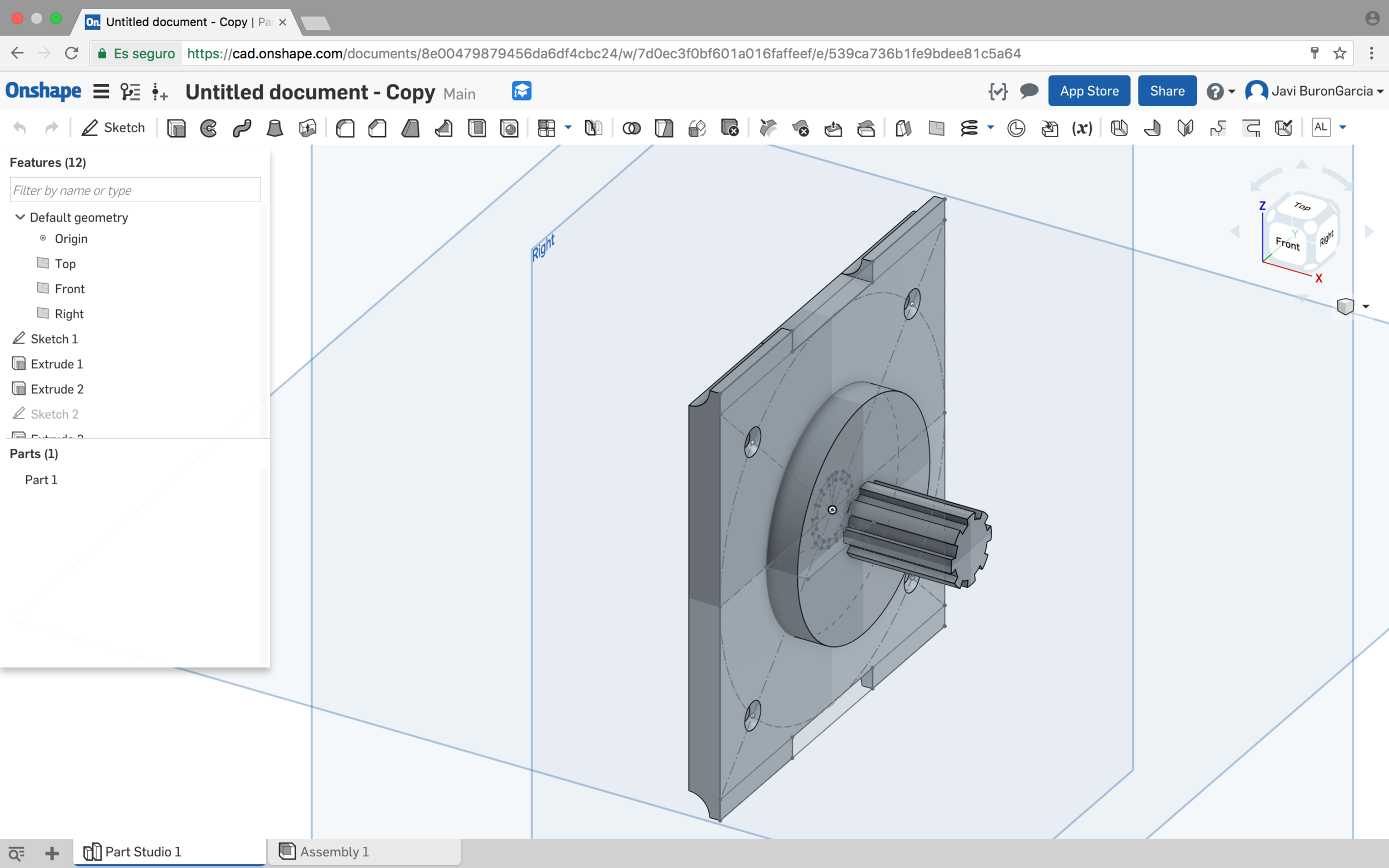Select the Split tool

tap(664, 127)
